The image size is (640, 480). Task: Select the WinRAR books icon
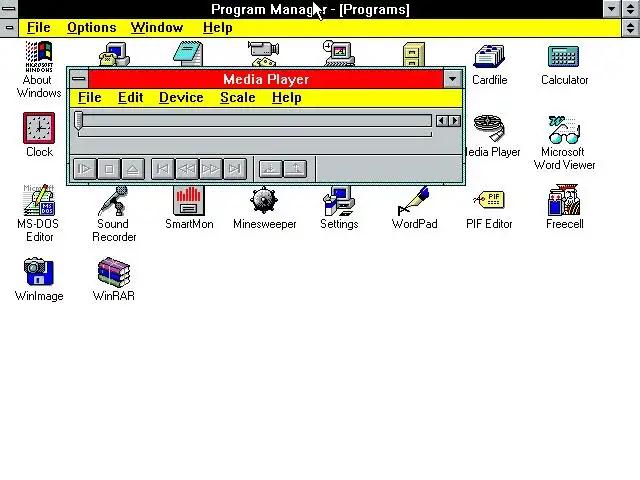pyautogui.click(x=113, y=272)
